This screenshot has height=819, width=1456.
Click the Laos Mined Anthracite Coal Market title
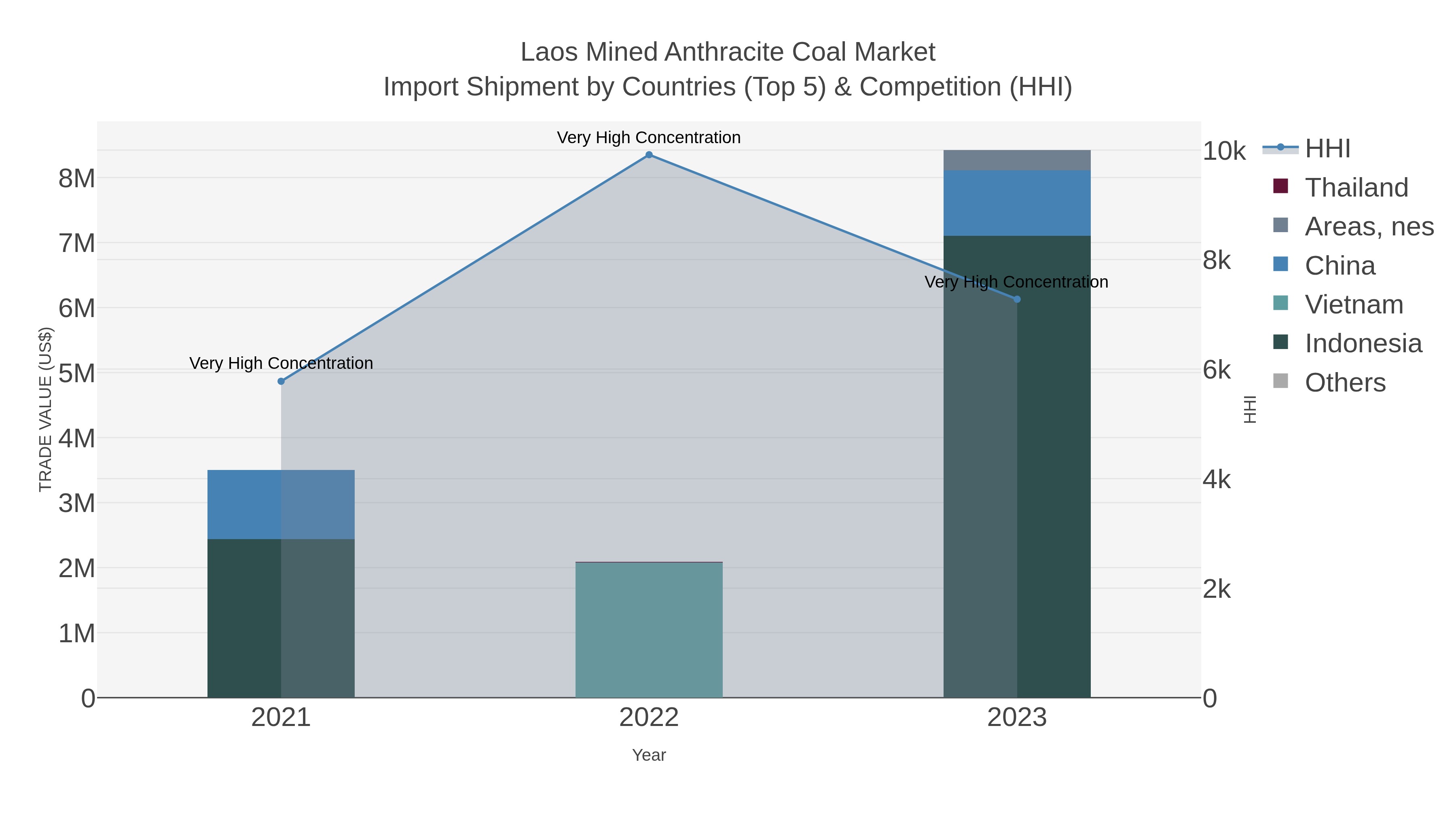pos(728,52)
